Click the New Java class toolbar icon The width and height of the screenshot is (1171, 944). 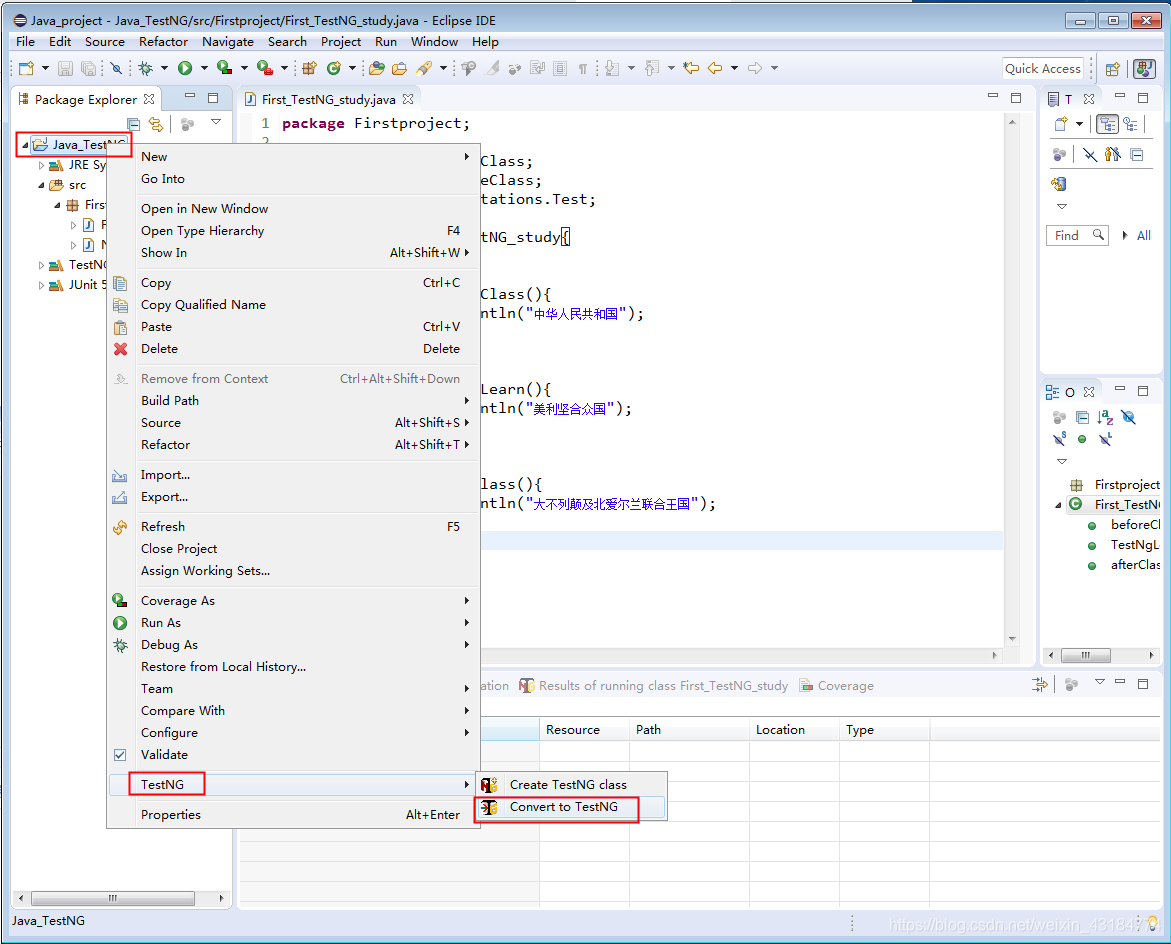334,68
